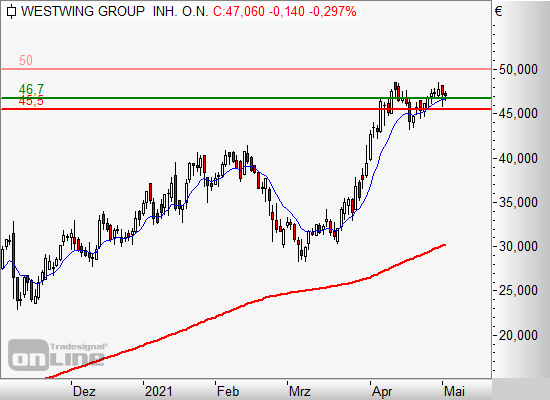
Task: Click the Euro currency symbol
Action: pos(498,12)
